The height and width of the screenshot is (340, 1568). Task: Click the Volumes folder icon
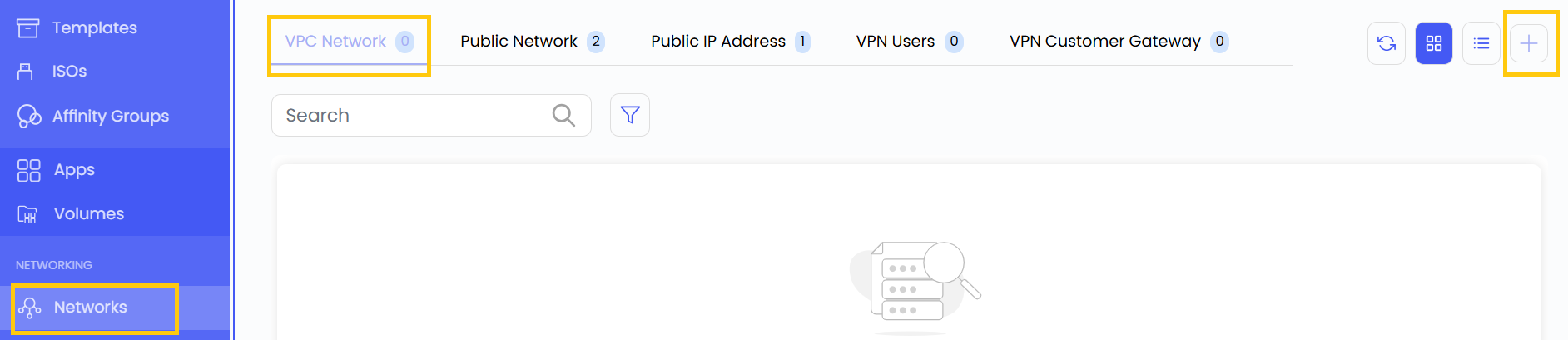(x=27, y=214)
